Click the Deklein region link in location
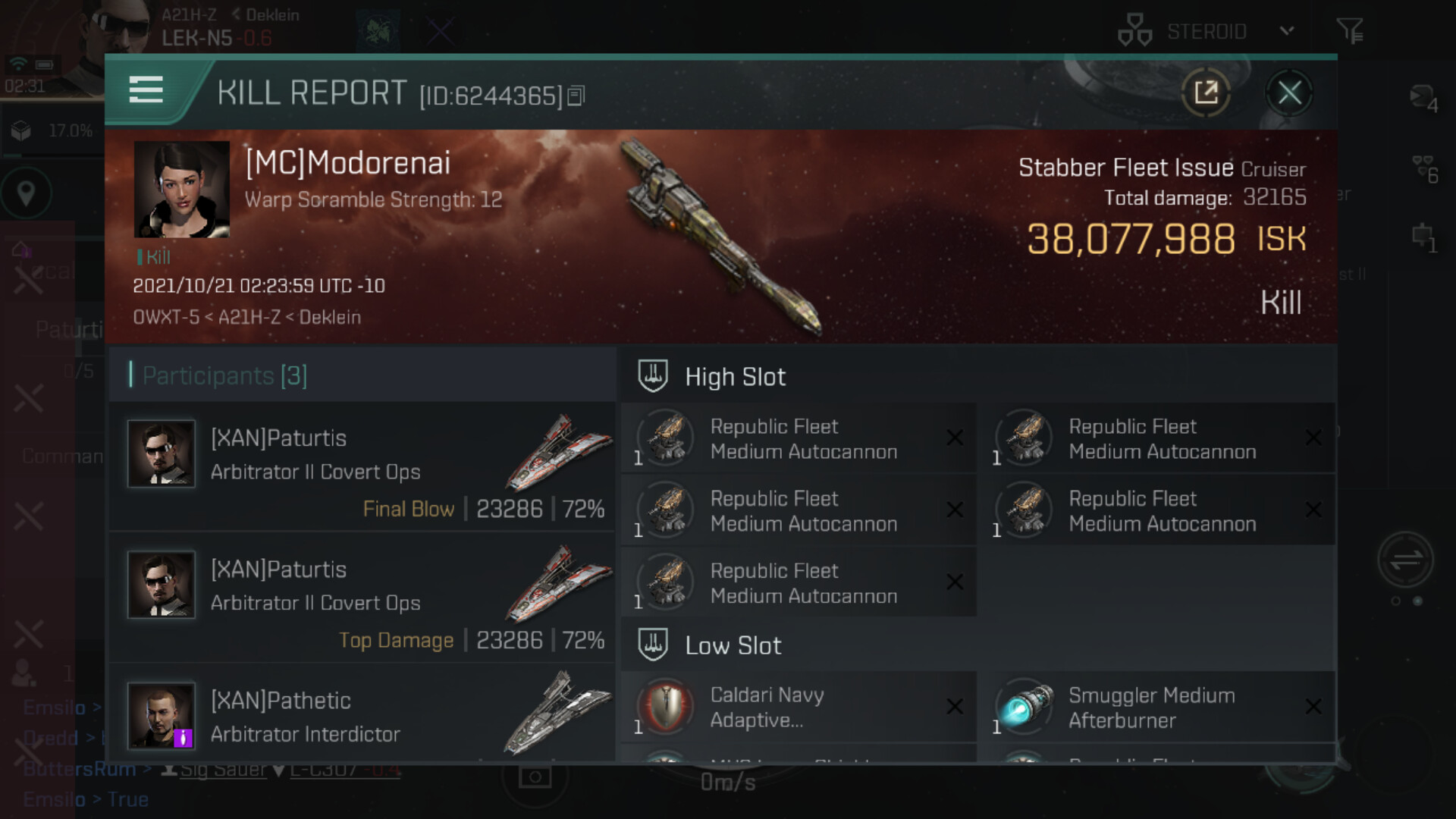 tap(330, 317)
